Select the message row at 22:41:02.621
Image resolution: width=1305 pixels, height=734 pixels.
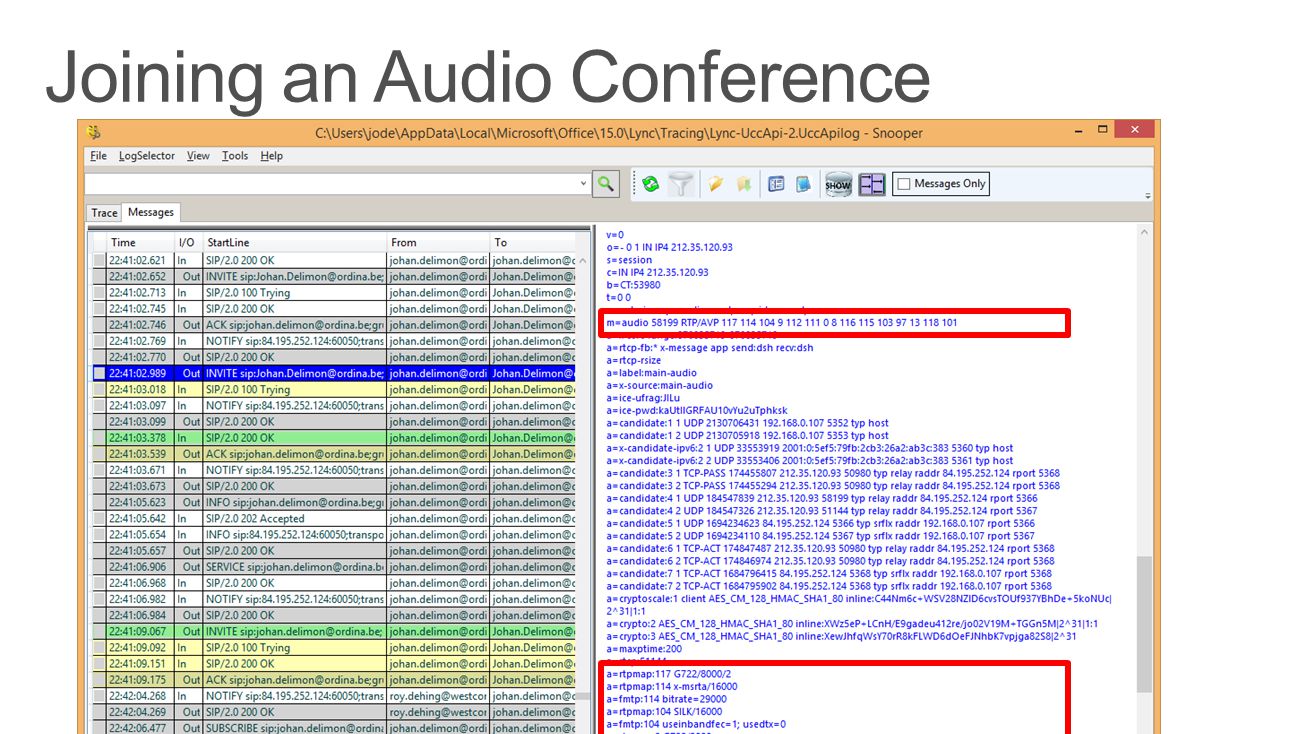click(333, 260)
